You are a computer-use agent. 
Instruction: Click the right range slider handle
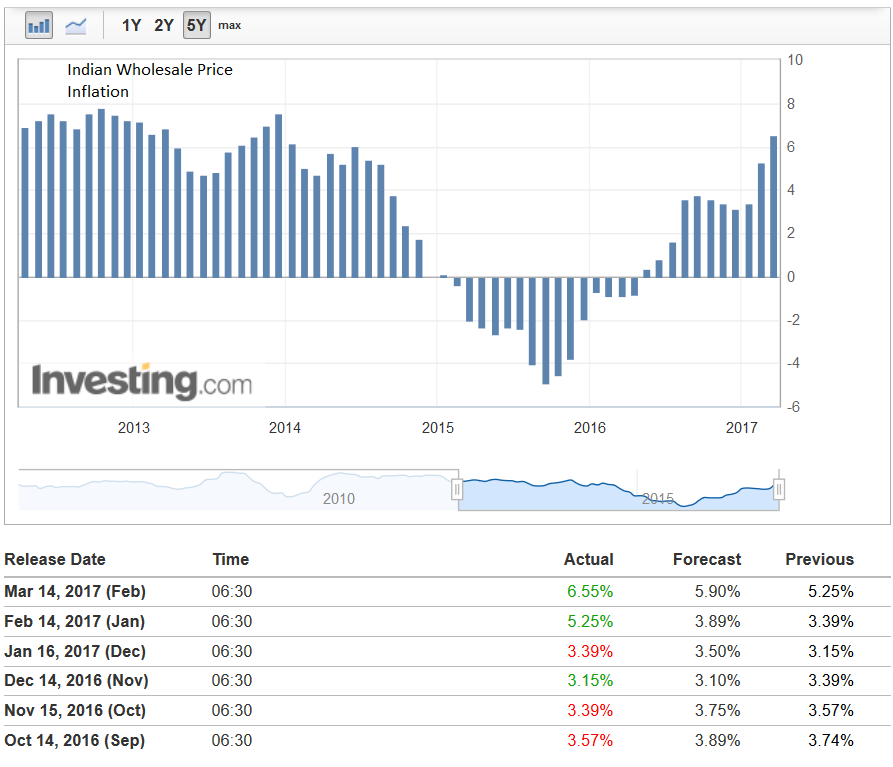tap(779, 489)
